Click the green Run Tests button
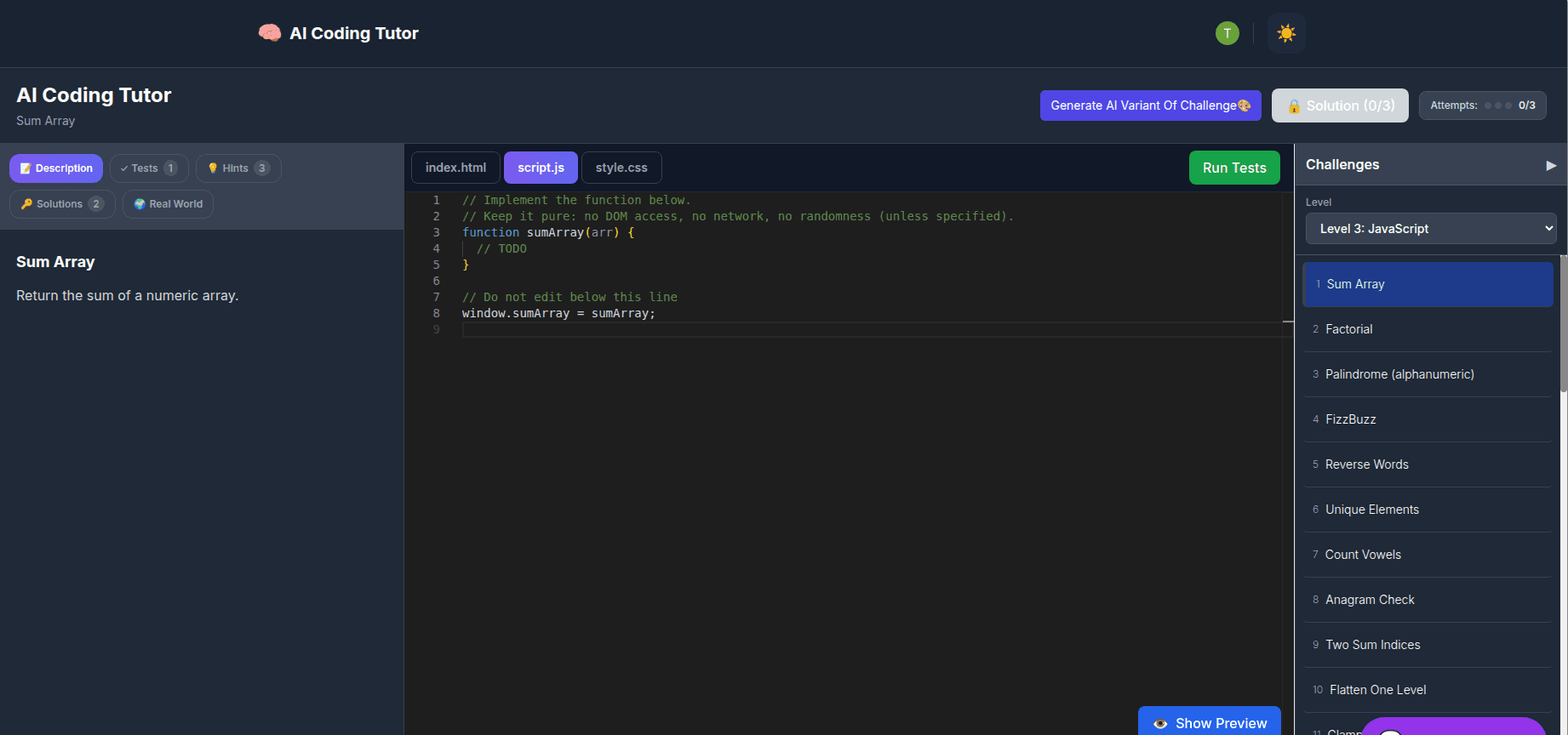Image resolution: width=1568 pixels, height=735 pixels. (1234, 168)
